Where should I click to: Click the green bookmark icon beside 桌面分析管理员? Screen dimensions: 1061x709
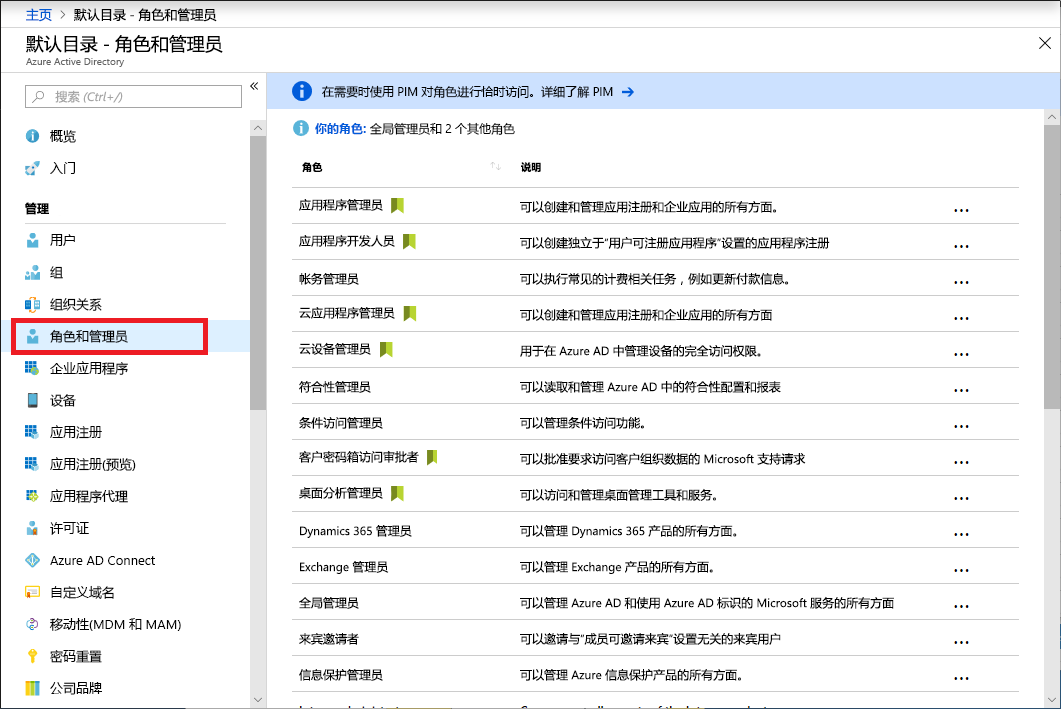click(397, 493)
